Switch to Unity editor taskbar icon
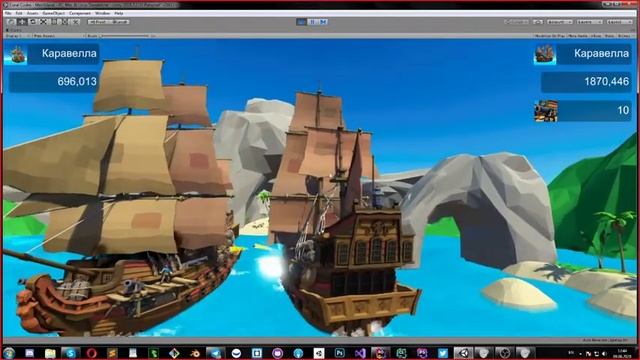The width and height of the screenshot is (640, 360). click(x=464, y=353)
